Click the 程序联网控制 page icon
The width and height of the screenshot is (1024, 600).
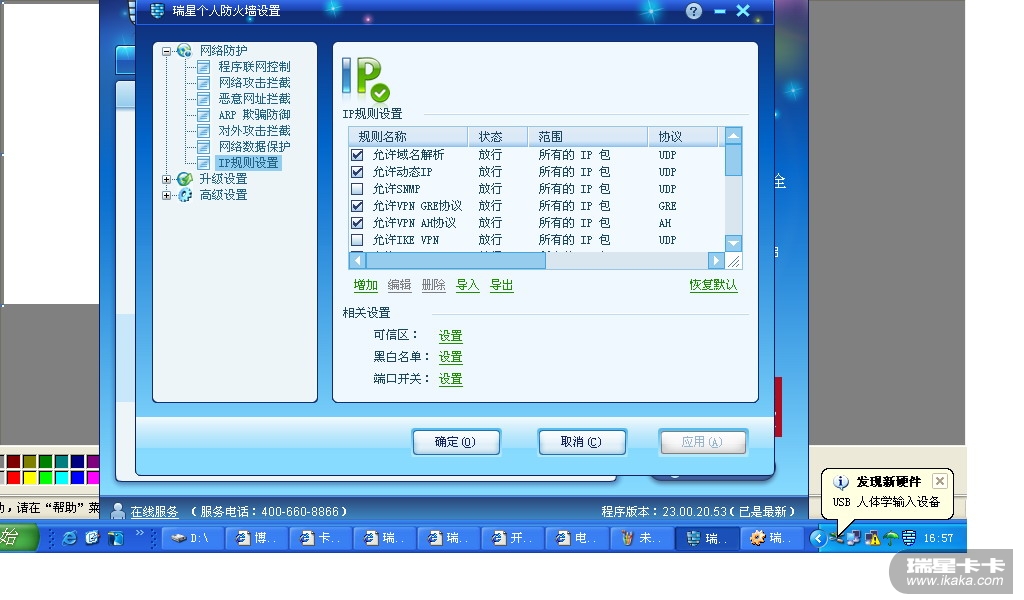tap(204, 67)
